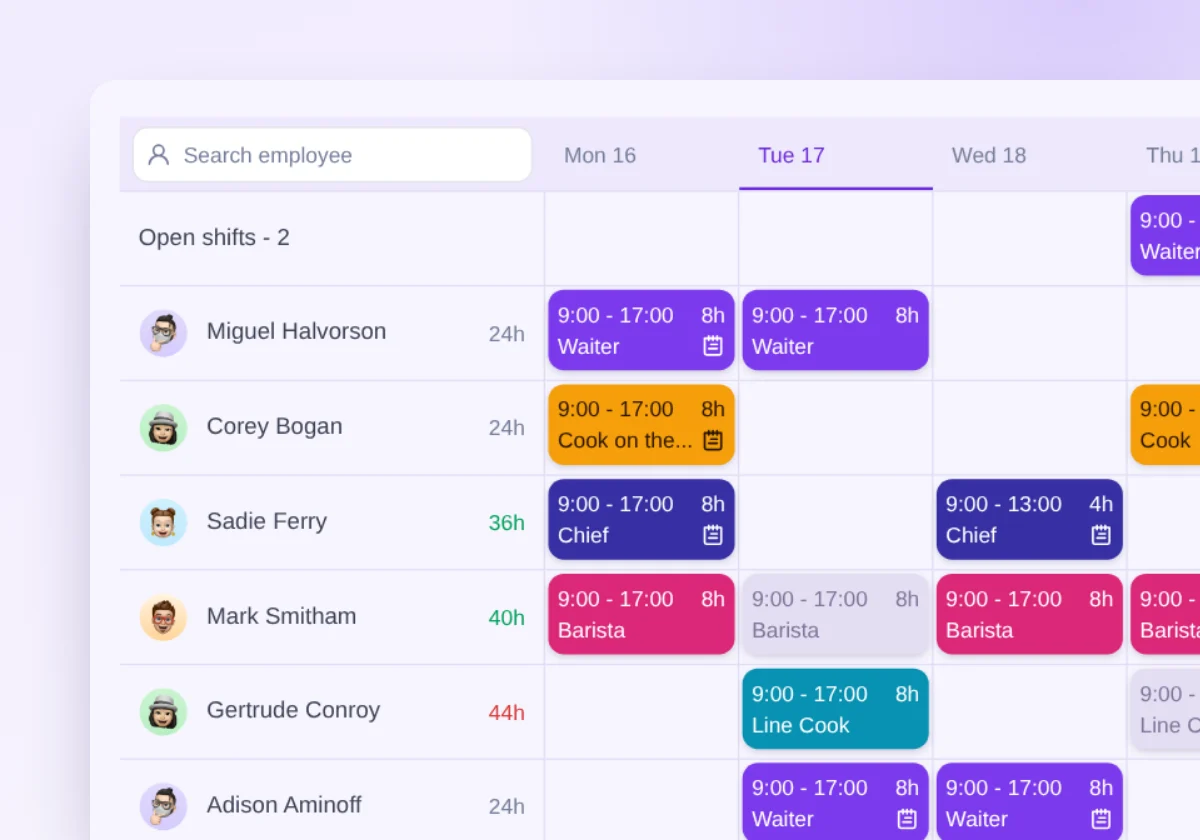Open Gertrude Conroy's greyed Thursday Line Cook shift
The width and height of the screenshot is (1200, 840).
[x=1165, y=709]
